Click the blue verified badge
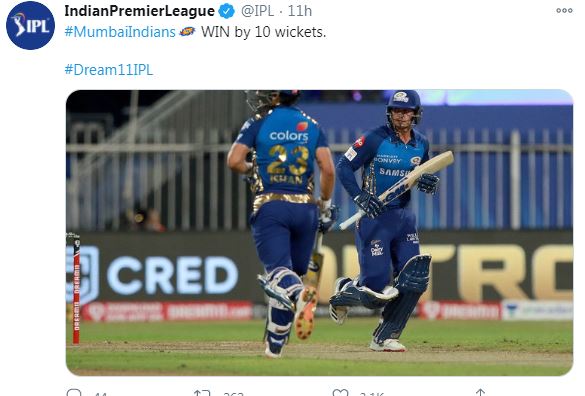 pyautogui.click(x=226, y=11)
